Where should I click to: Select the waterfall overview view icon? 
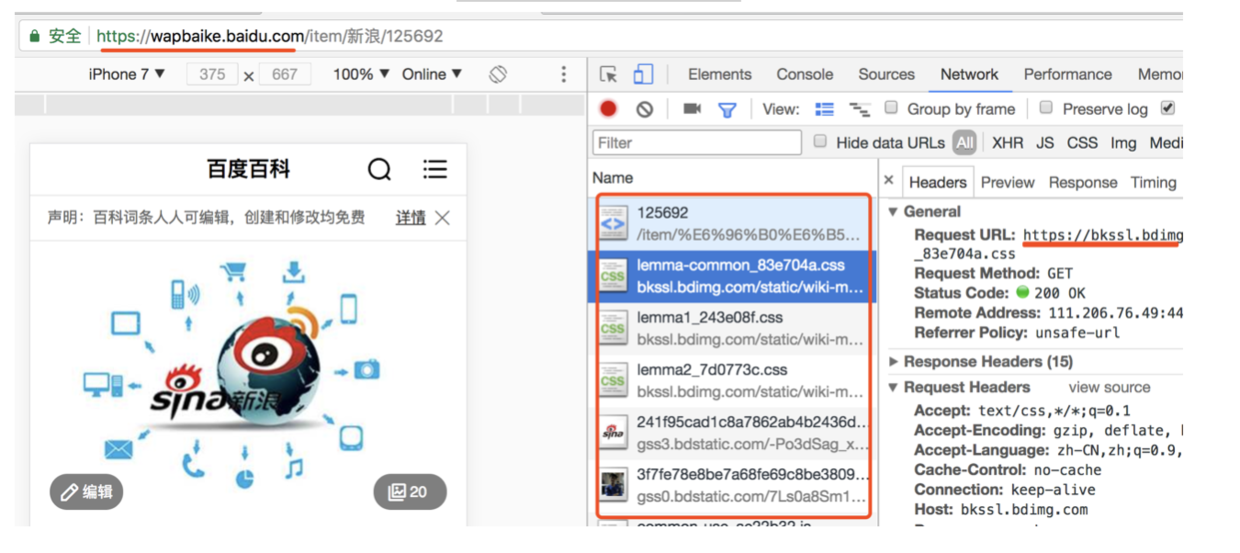860,109
